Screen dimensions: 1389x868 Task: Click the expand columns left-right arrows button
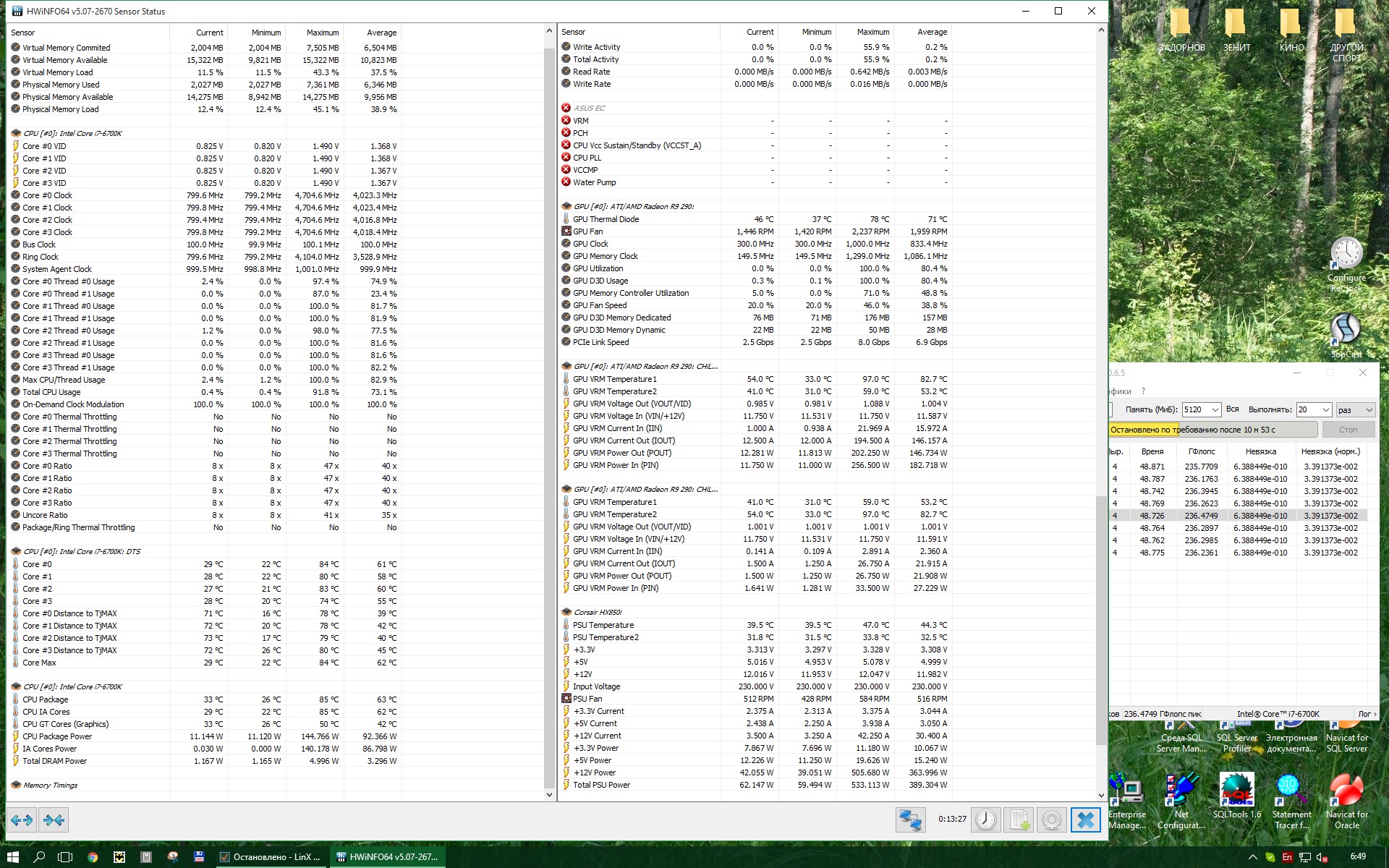coord(22,820)
